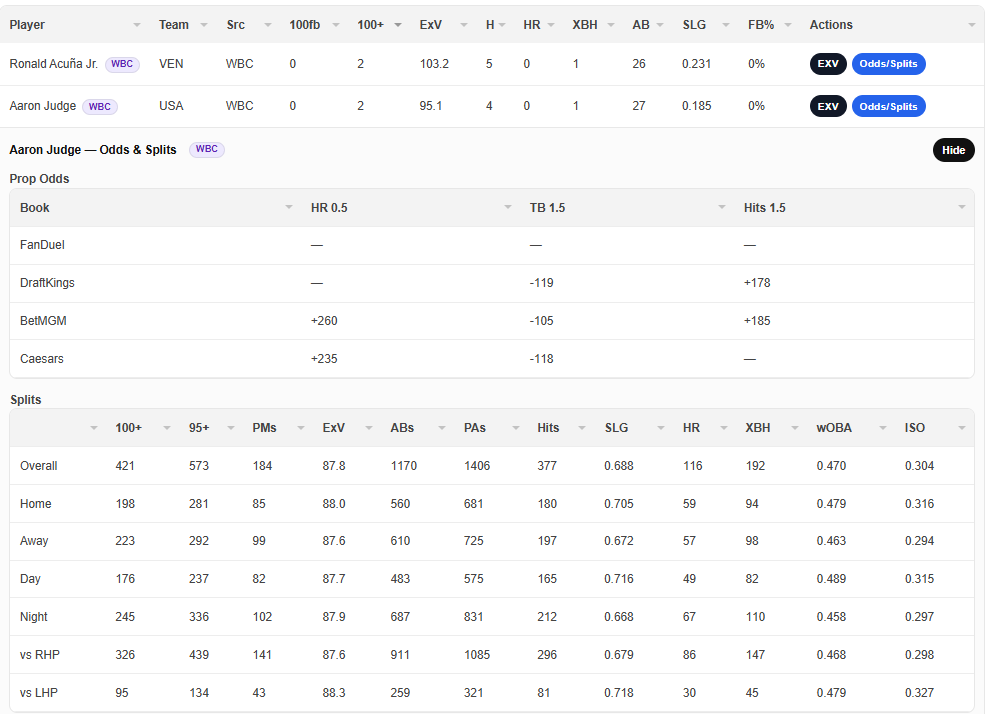The image size is (991, 714).
Task: Open the Src column dropdown arrow
Action: point(267,25)
